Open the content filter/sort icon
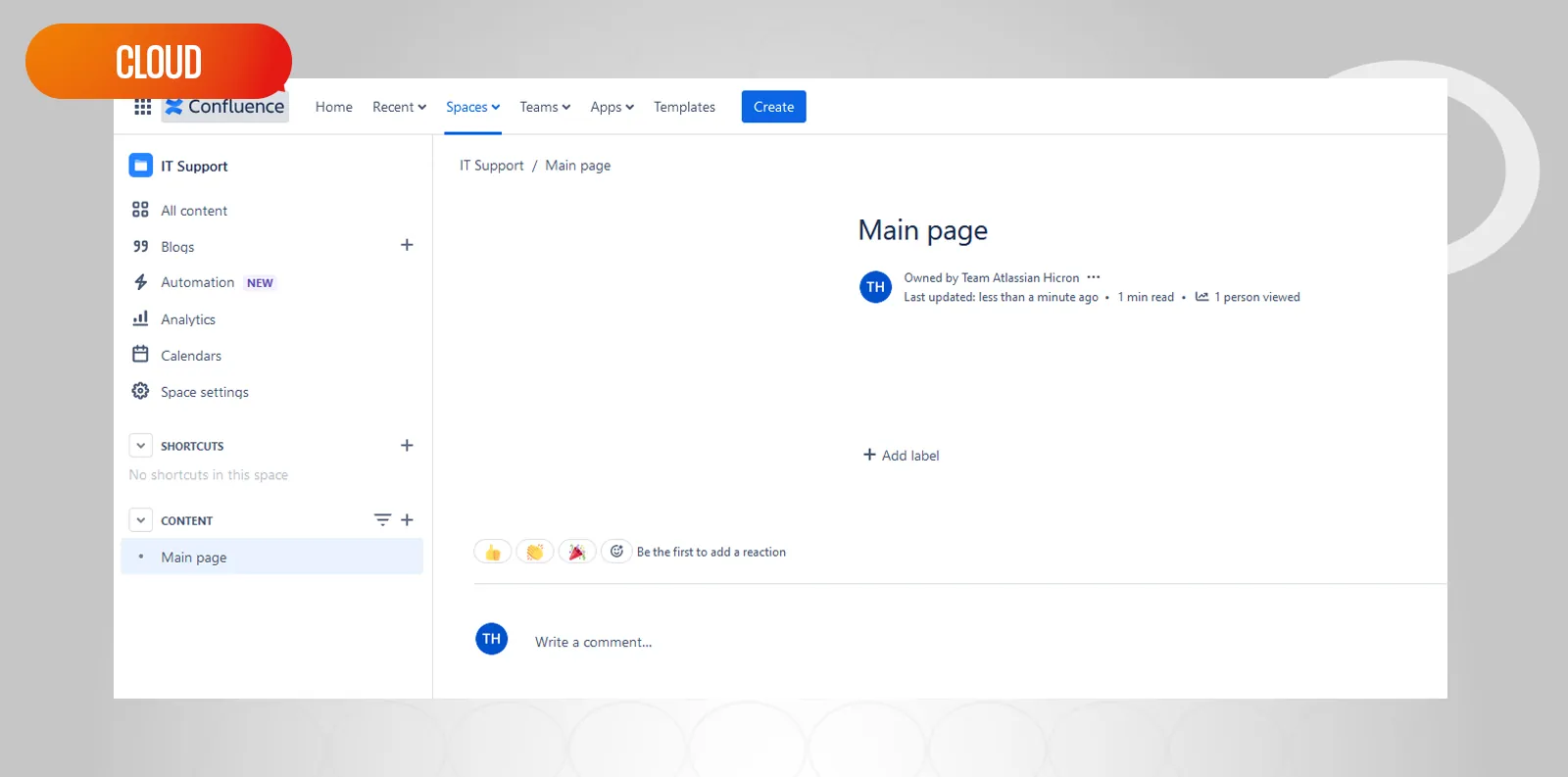 [382, 520]
